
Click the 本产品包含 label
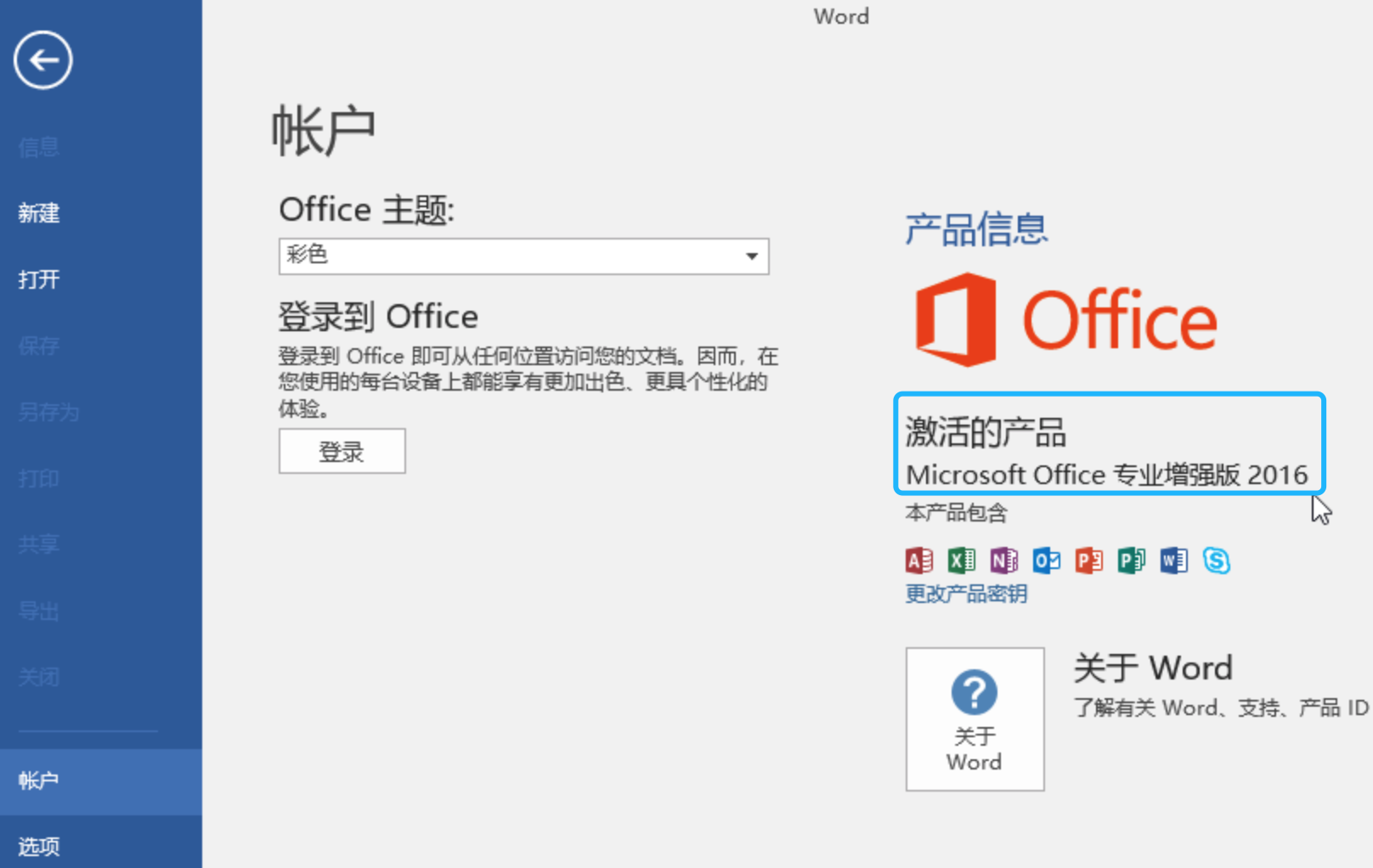(x=956, y=513)
